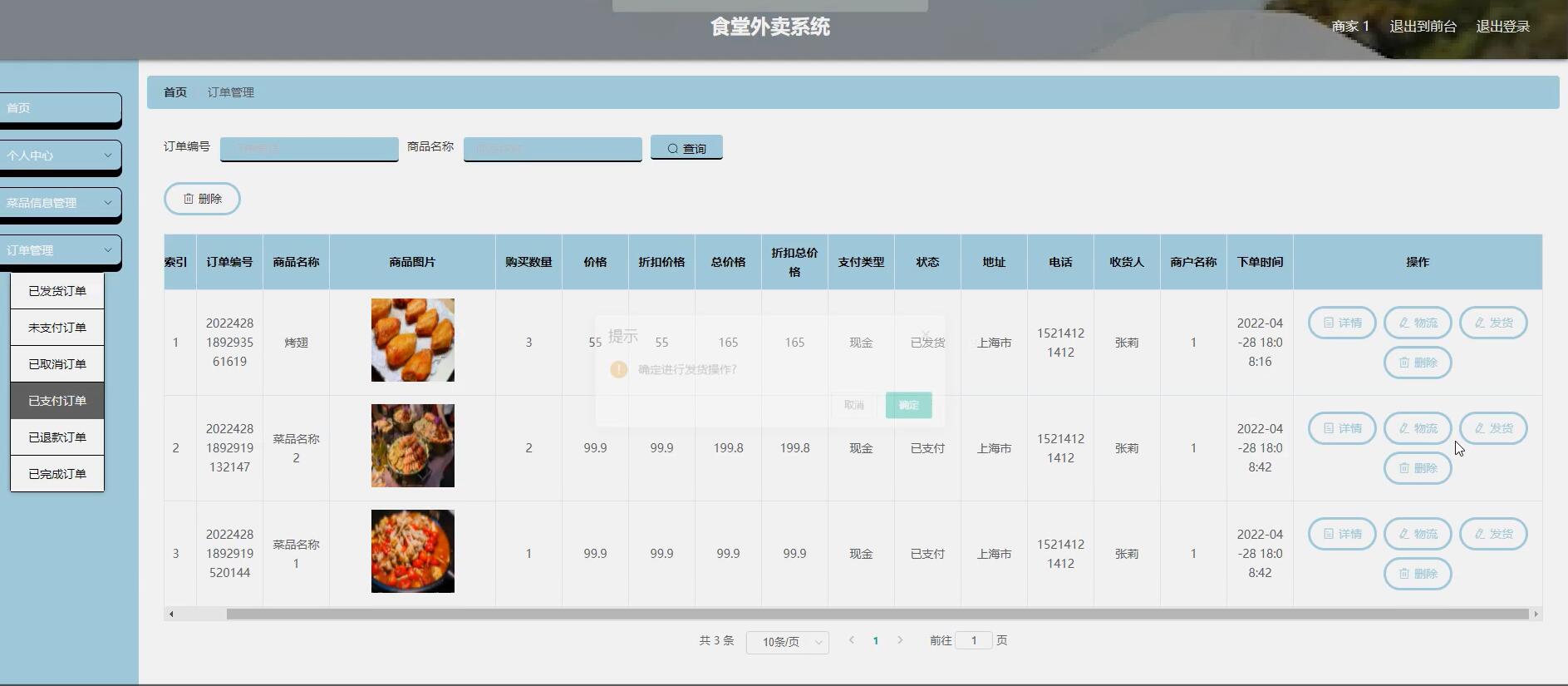The width and height of the screenshot is (1568, 686).
Task: Select page number 1 in pagination
Action: [x=876, y=640]
